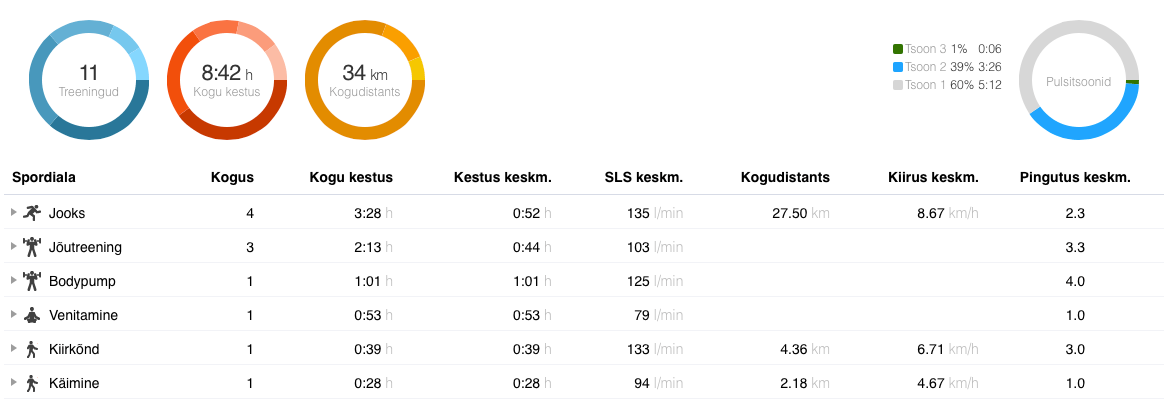Expand the Bodypump row arrow
This screenshot has height=403, width=1170.
point(14,281)
